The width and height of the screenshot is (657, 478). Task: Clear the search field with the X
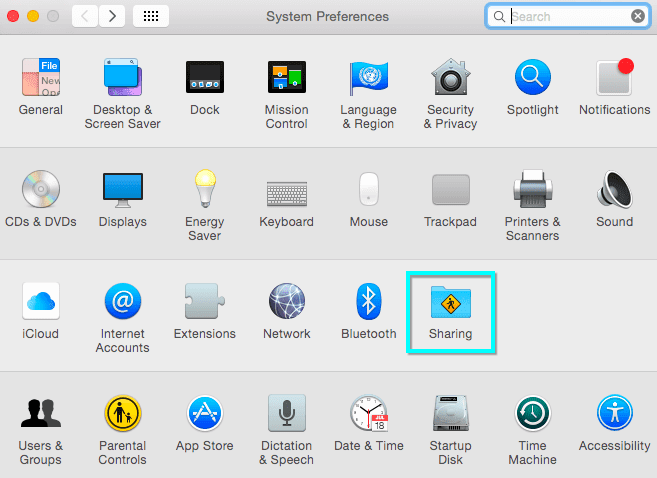pyautogui.click(x=638, y=16)
